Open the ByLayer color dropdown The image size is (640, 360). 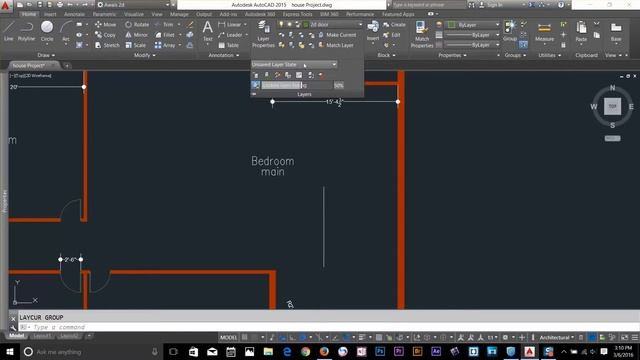click(x=473, y=25)
